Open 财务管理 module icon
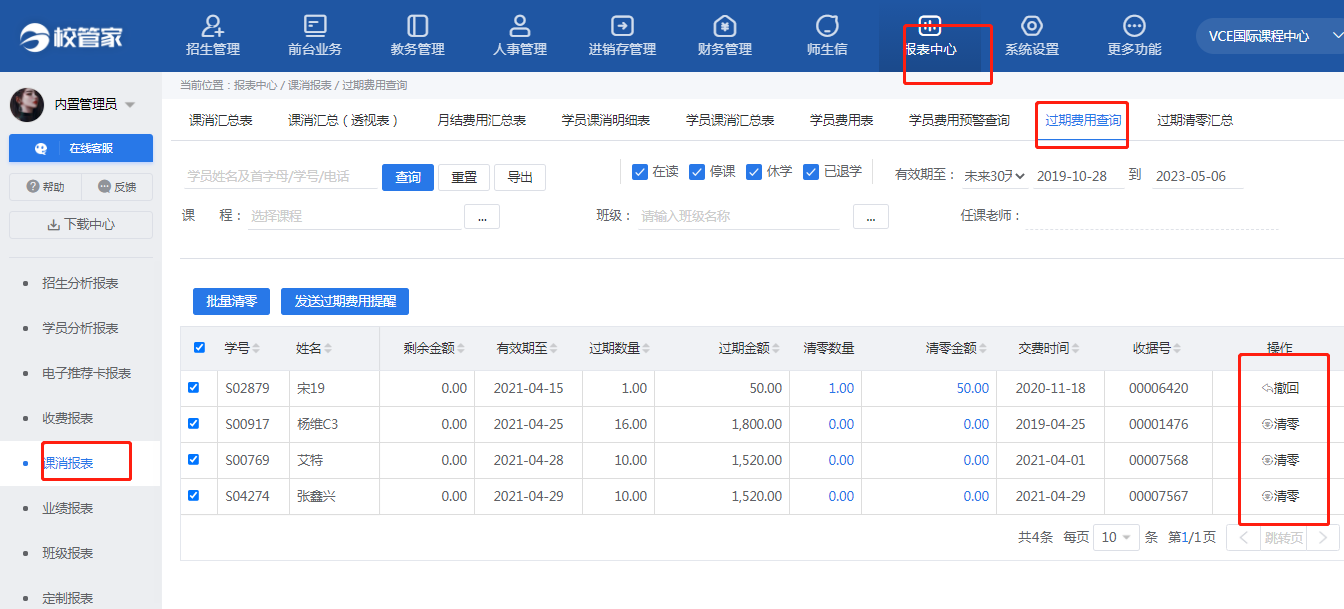This screenshot has width=1344, height=609. (x=725, y=26)
